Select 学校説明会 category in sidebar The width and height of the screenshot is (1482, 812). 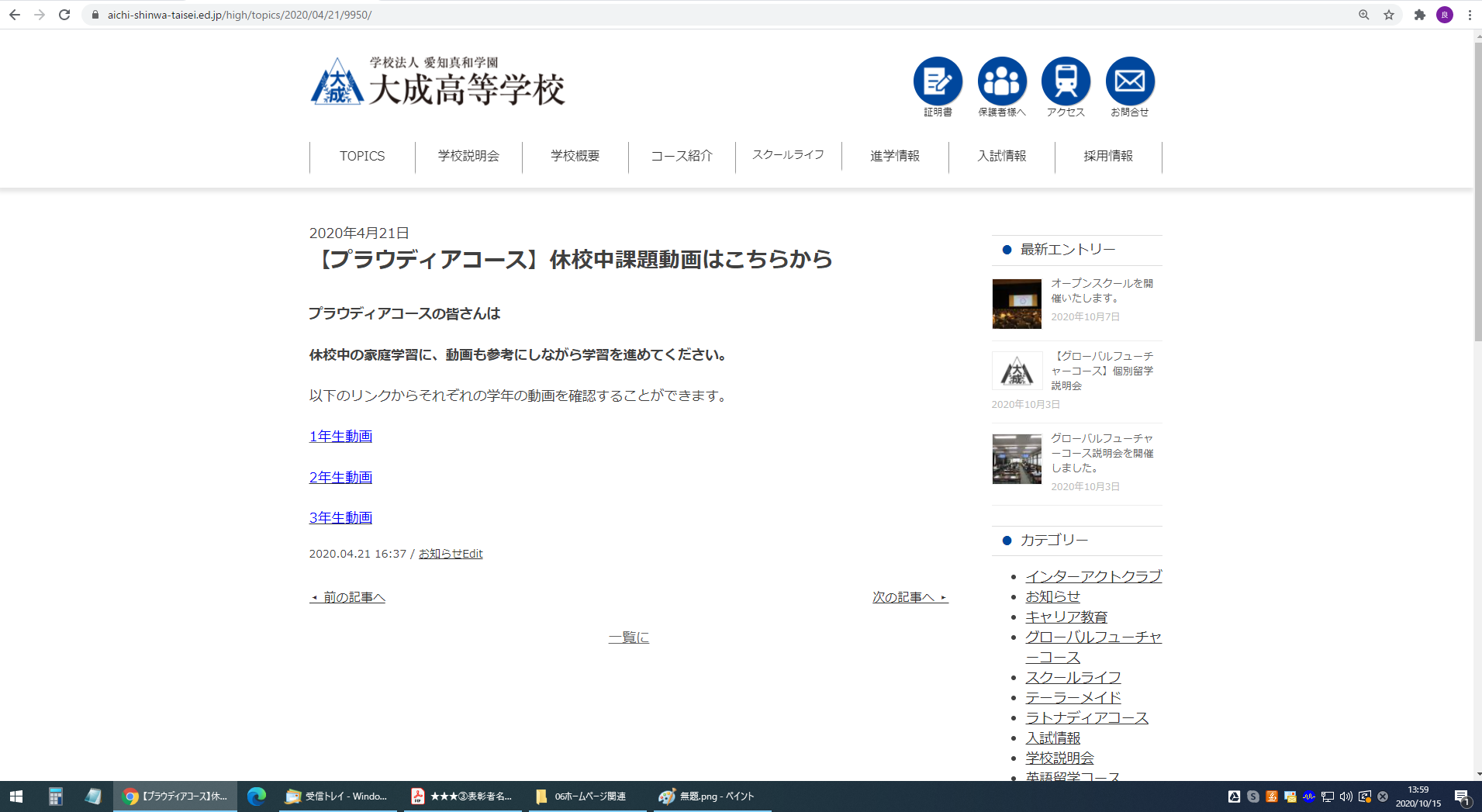tap(1059, 758)
